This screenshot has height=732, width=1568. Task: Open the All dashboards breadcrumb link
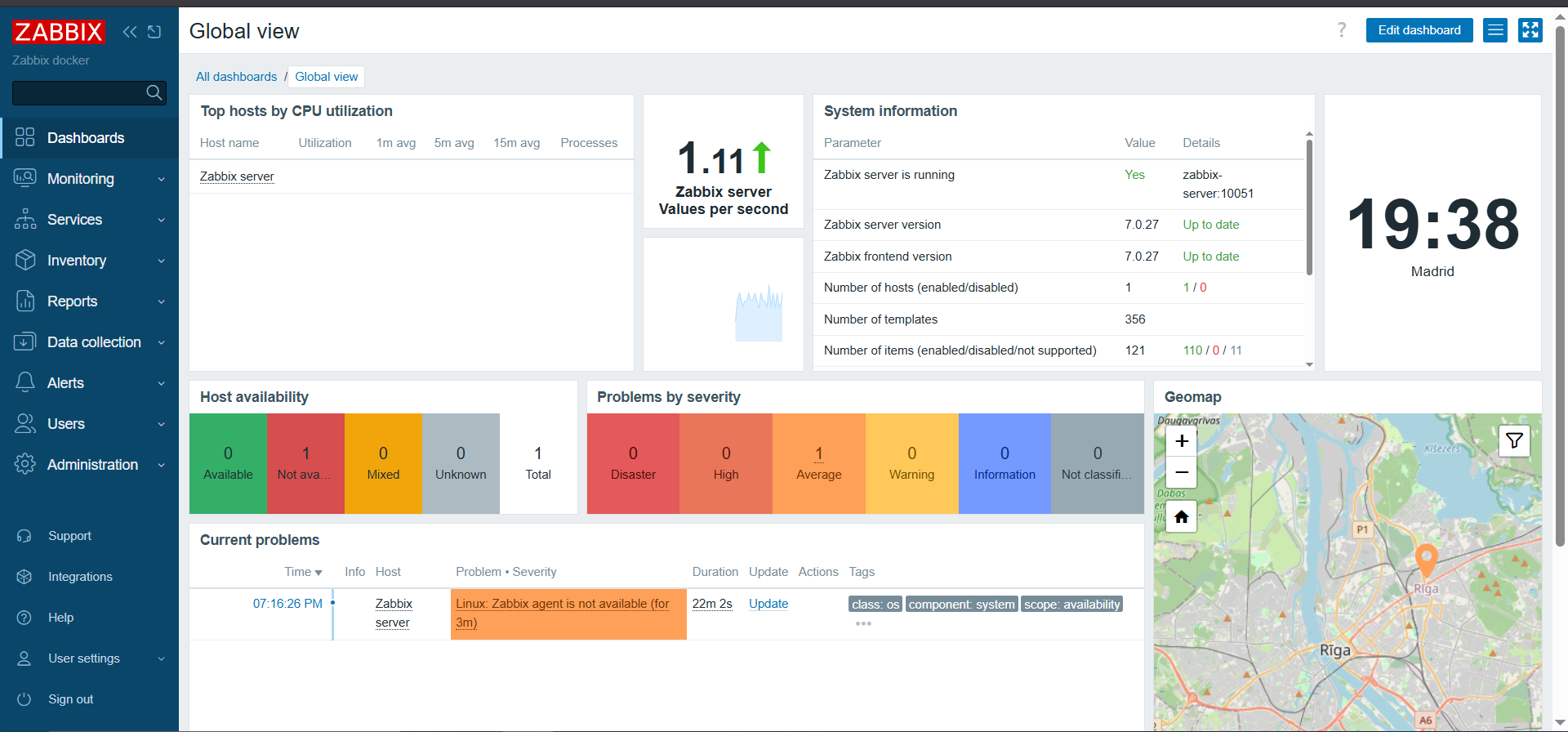pyautogui.click(x=236, y=77)
